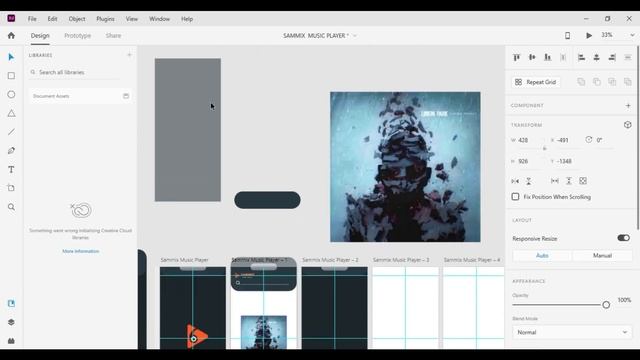Open the Window menu
Screen dimensions: 640x360
point(159,19)
